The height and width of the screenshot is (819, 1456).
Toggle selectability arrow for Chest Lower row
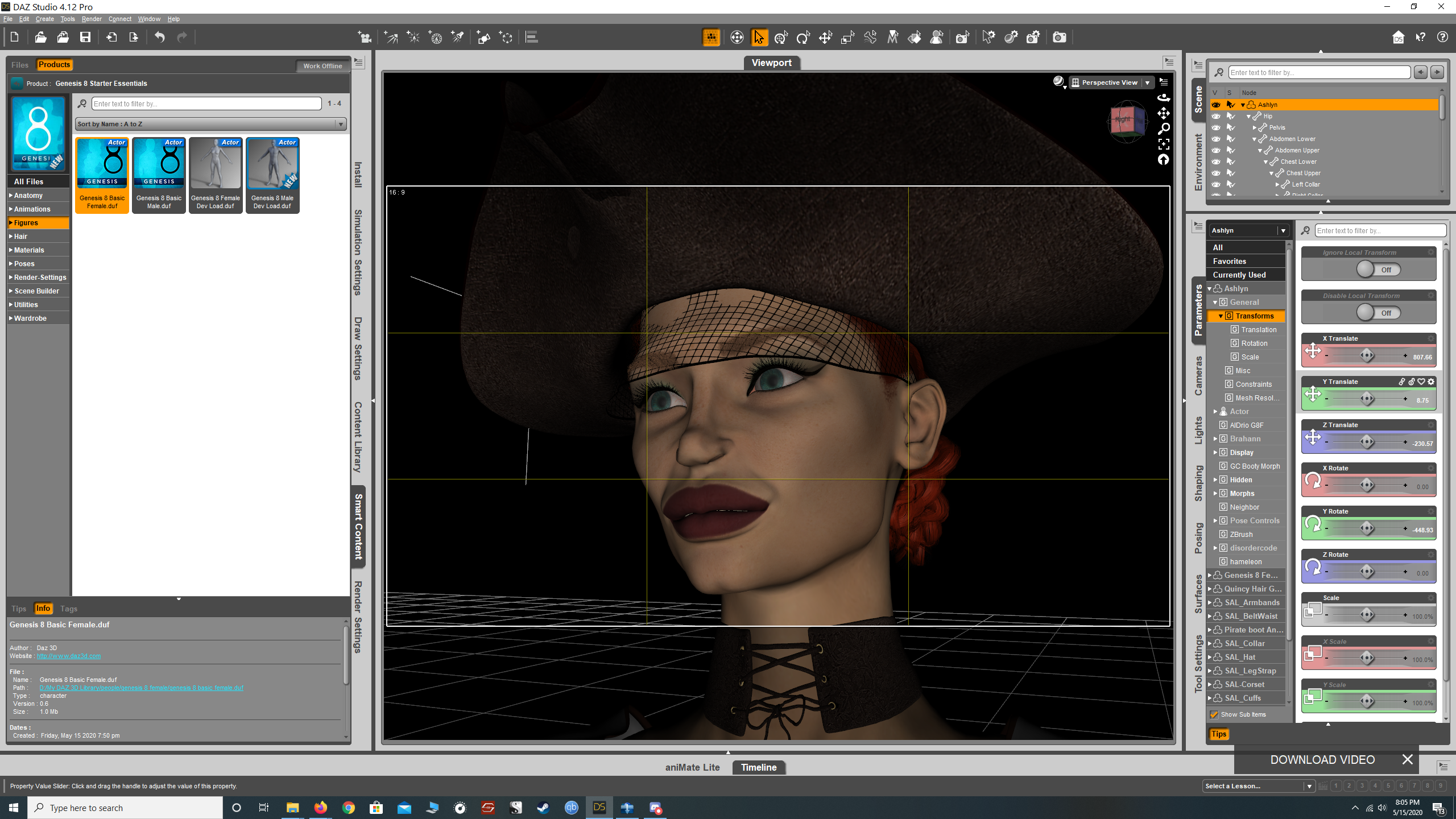[x=1231, y=162]
